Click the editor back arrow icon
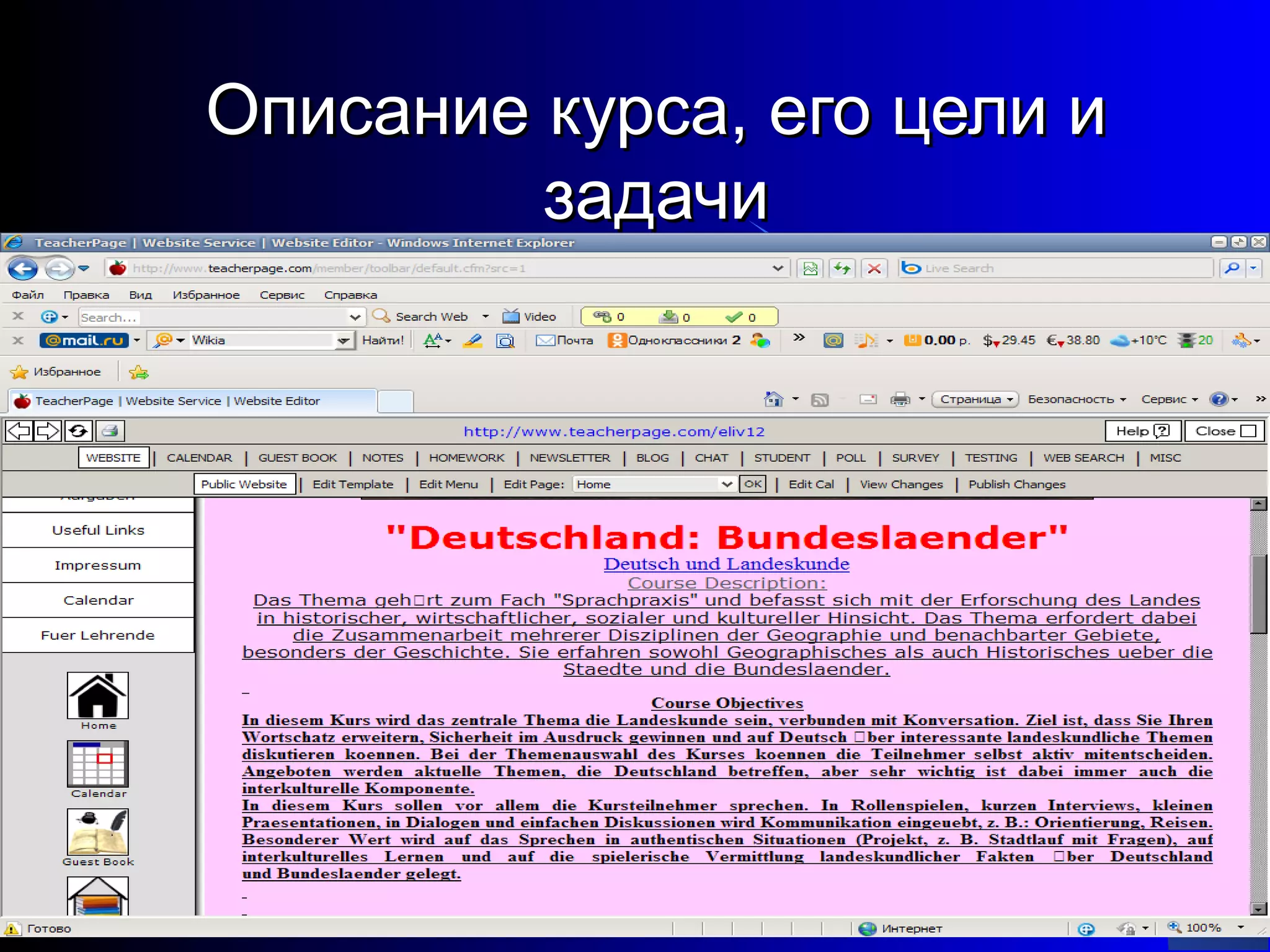Image resolution: width=1270 pixels, height=952 pixels. (x=19, y=431)
